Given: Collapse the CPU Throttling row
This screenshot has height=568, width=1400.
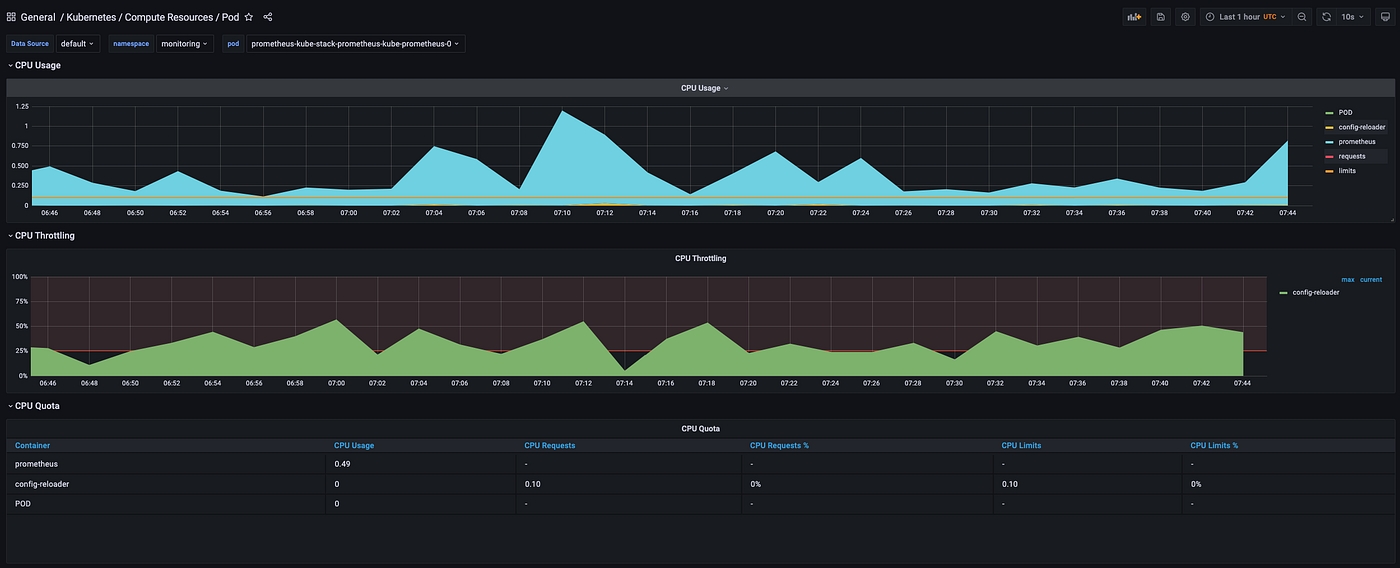Looking at the screenshot, I should 44,236.
